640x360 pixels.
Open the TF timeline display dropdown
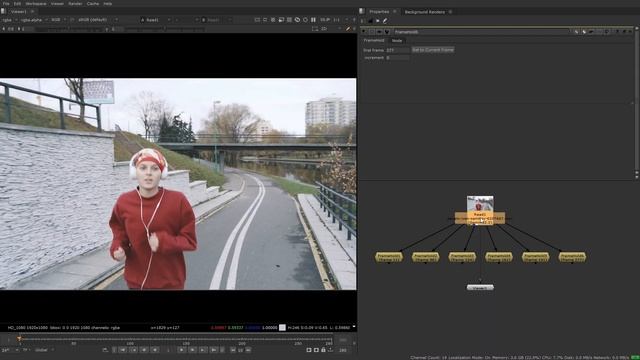tap(26, 350)
